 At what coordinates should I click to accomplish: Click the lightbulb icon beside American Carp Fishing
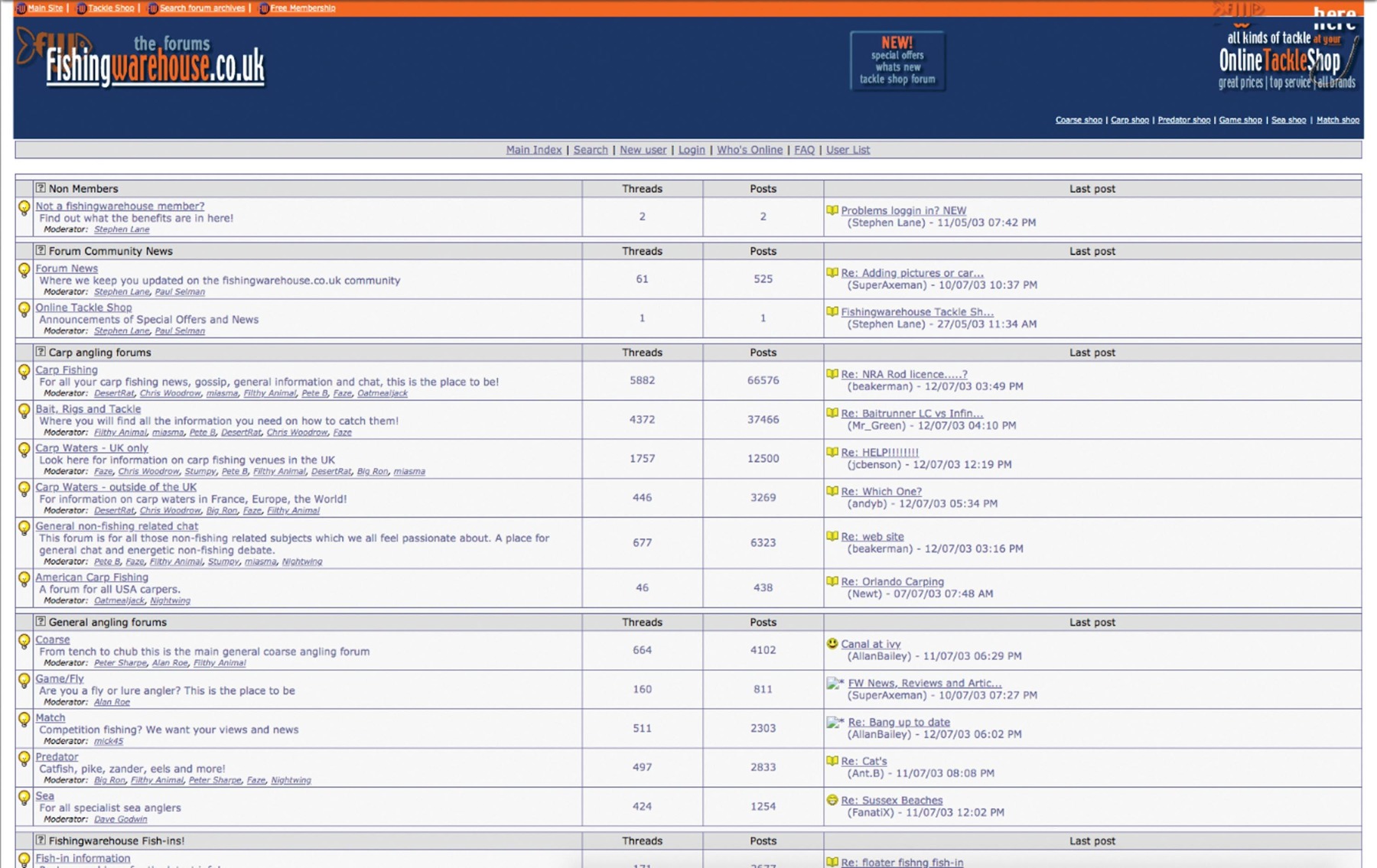pyautogui.click(x=24, y=580)
